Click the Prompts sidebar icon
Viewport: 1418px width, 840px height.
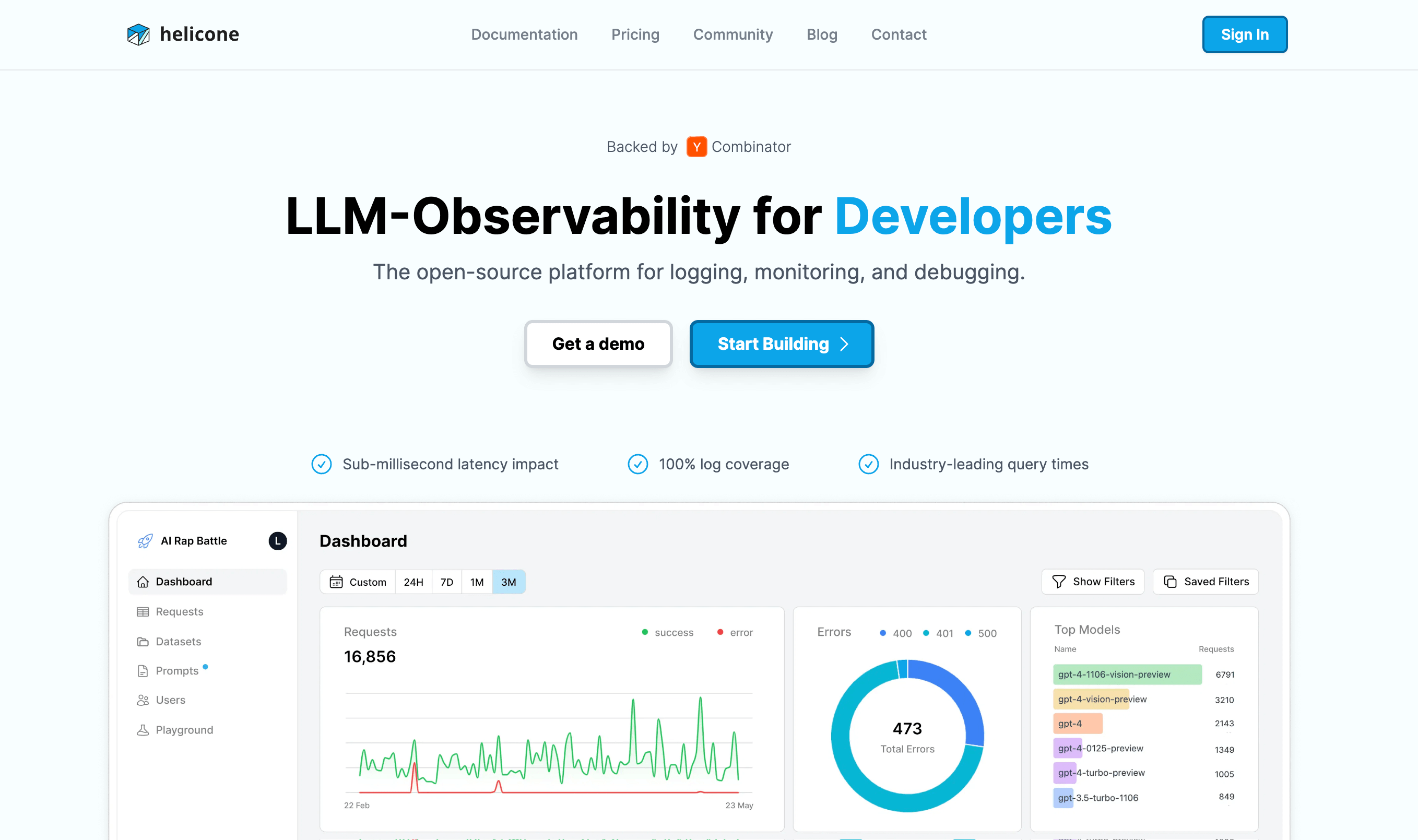[142, 670]
